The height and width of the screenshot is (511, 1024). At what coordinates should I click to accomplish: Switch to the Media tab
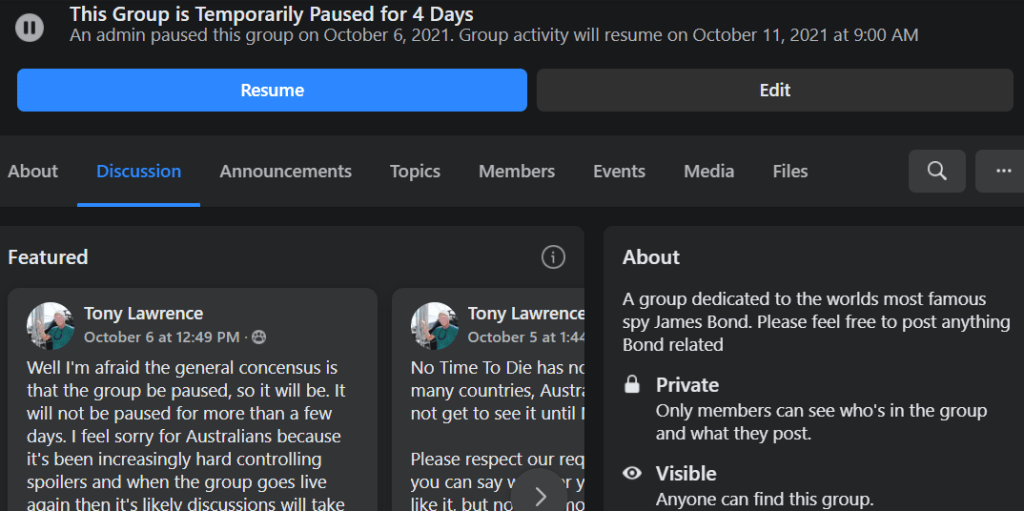tap(709, 171)
